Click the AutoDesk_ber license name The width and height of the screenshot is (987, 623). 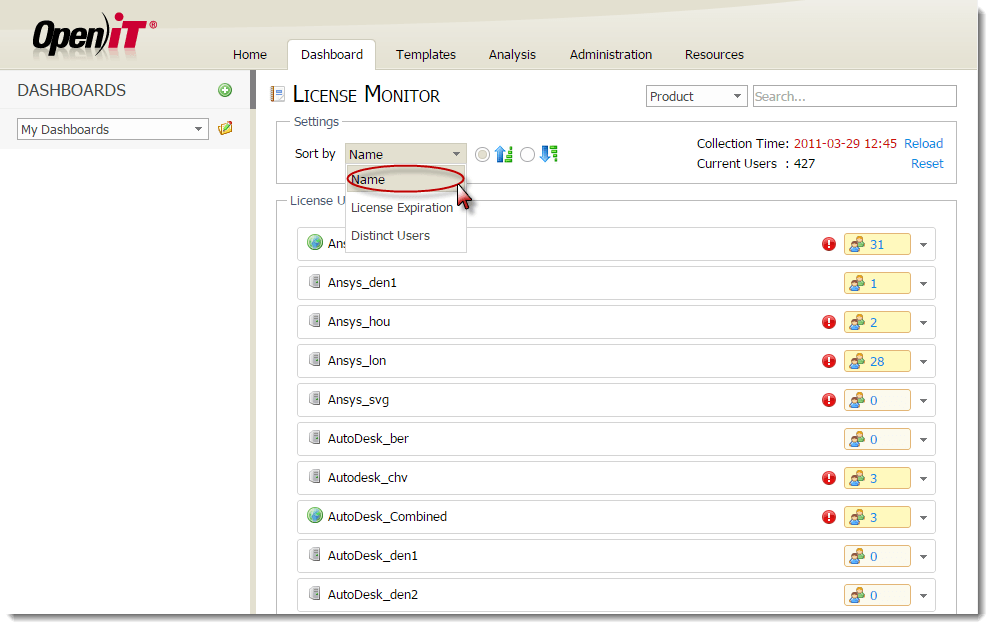368,439
